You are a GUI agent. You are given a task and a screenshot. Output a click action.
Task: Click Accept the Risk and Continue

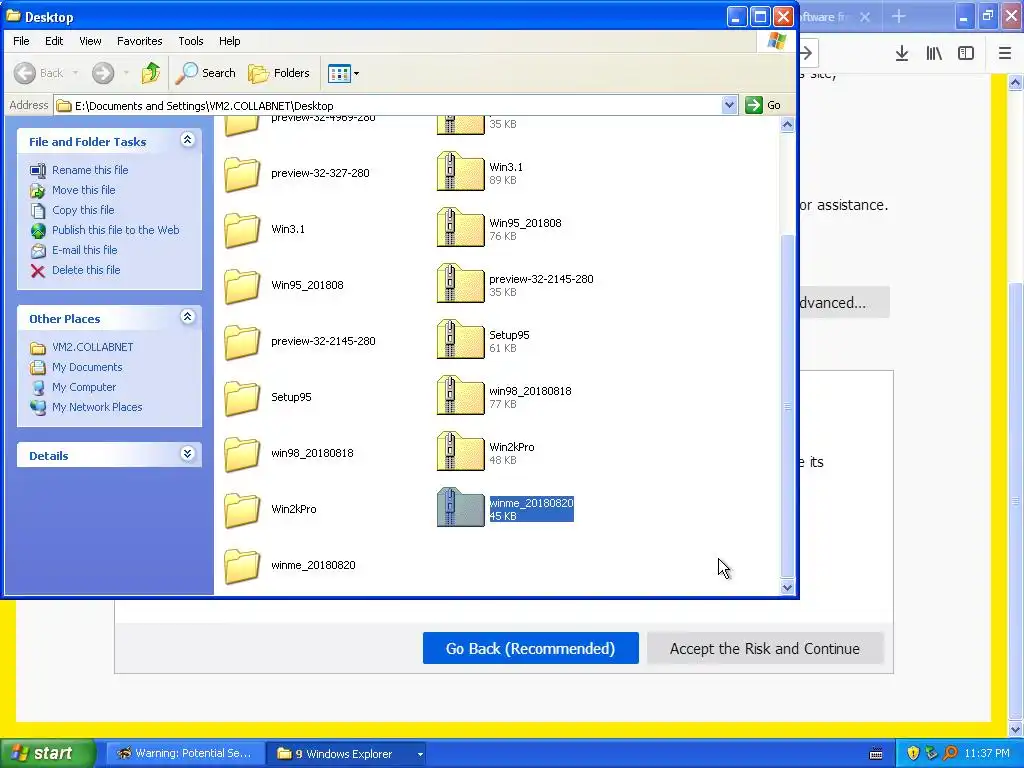click(765, 648)
